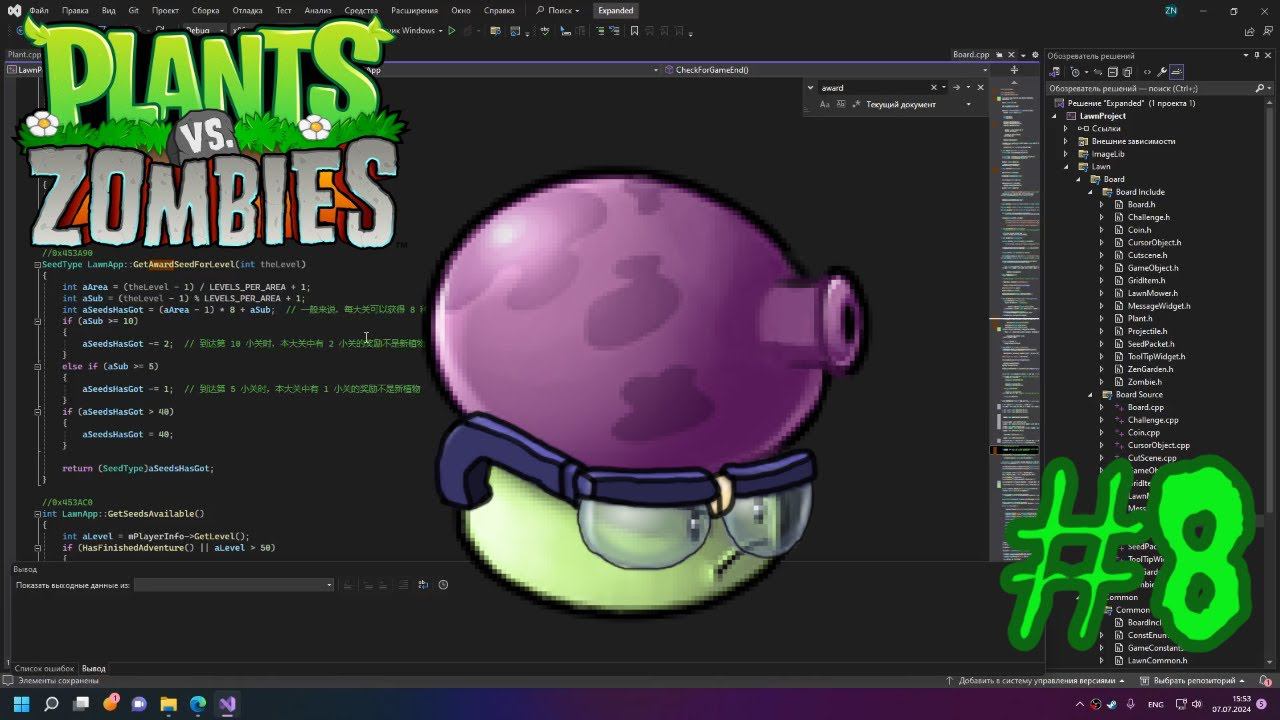Expand the Board.h file node

[1102, 205]
